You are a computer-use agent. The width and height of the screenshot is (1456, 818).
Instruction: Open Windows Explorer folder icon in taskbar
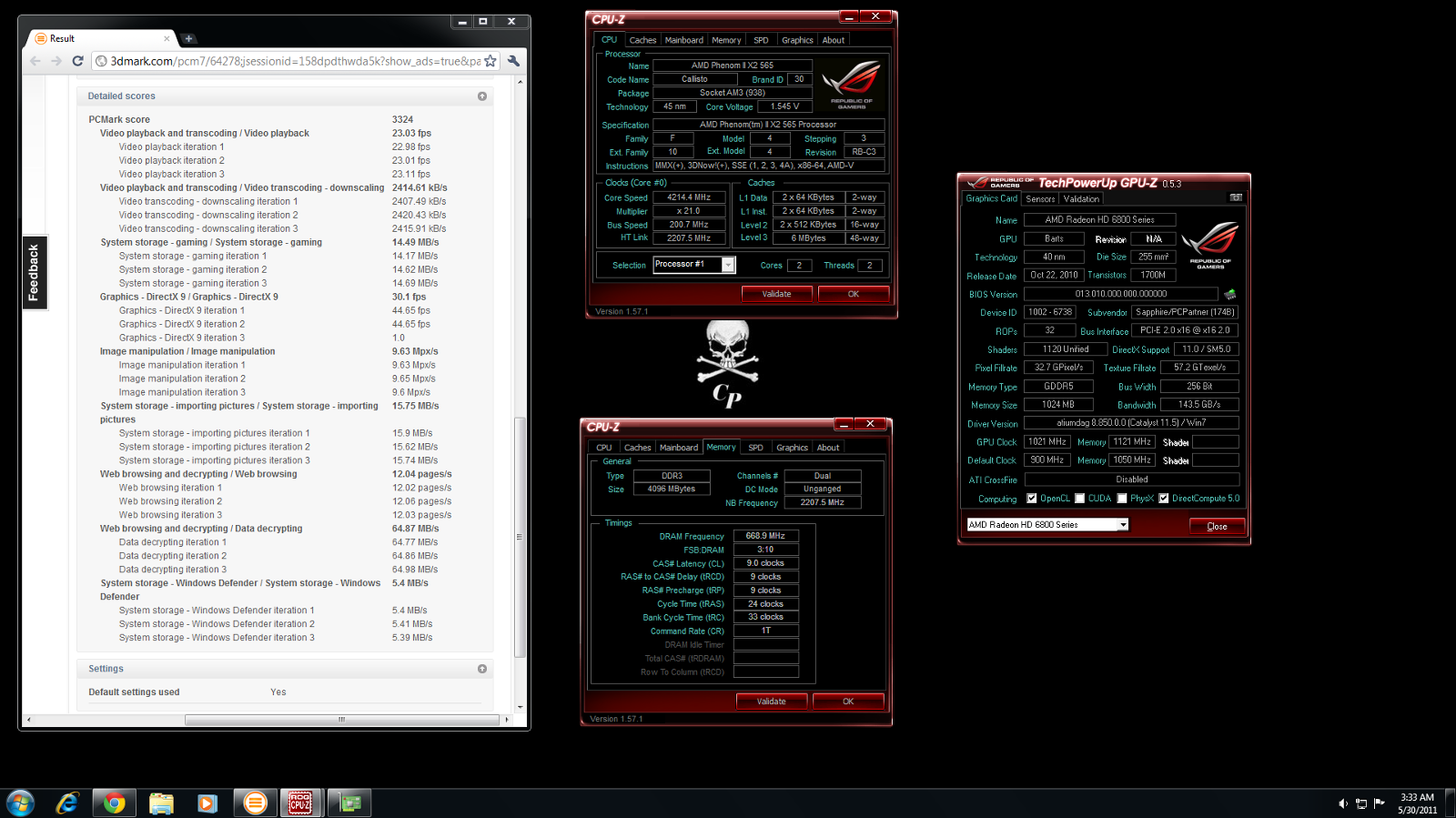161,803
